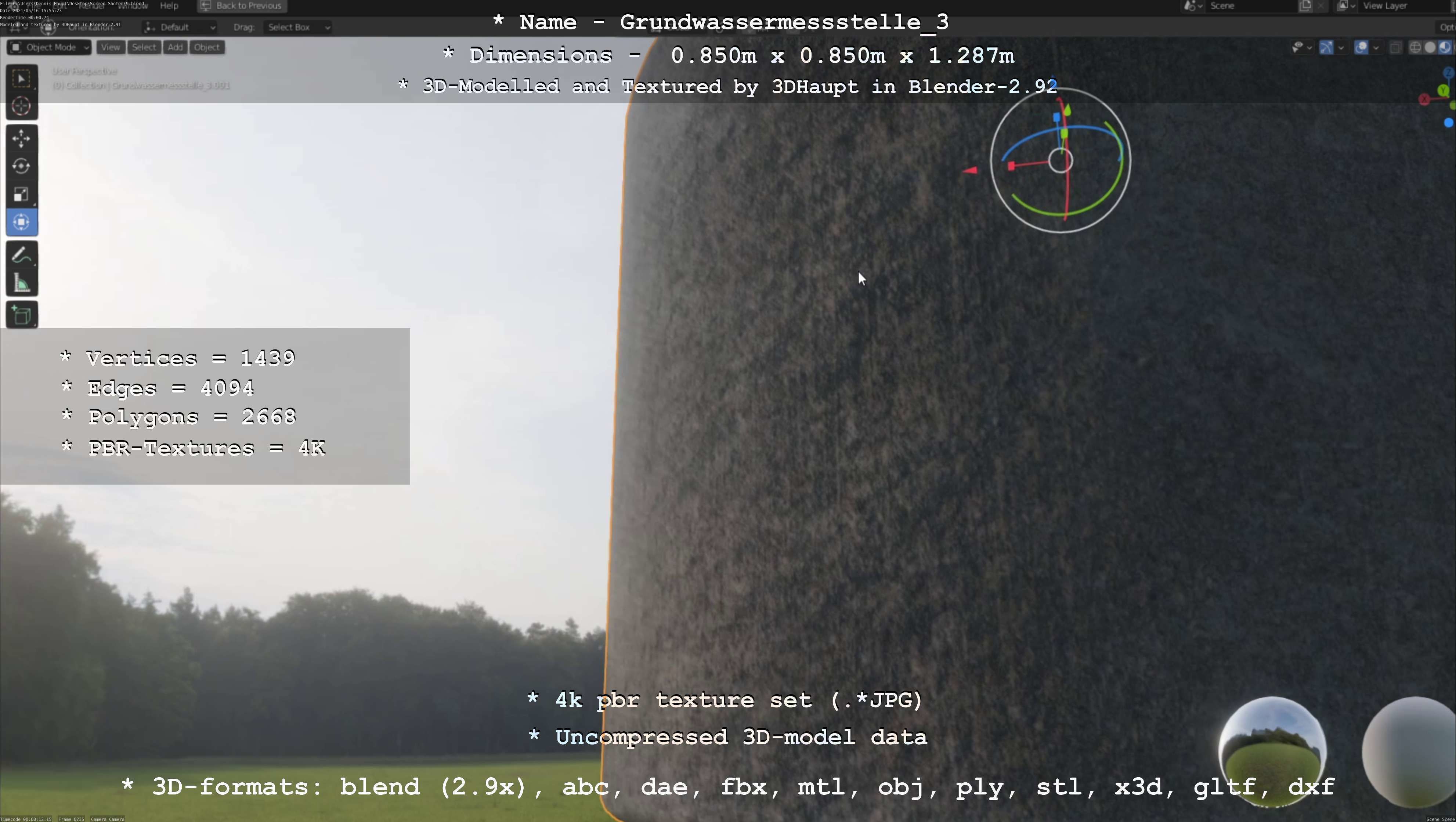Switch to wireframe shading mode

(1415, 47)
